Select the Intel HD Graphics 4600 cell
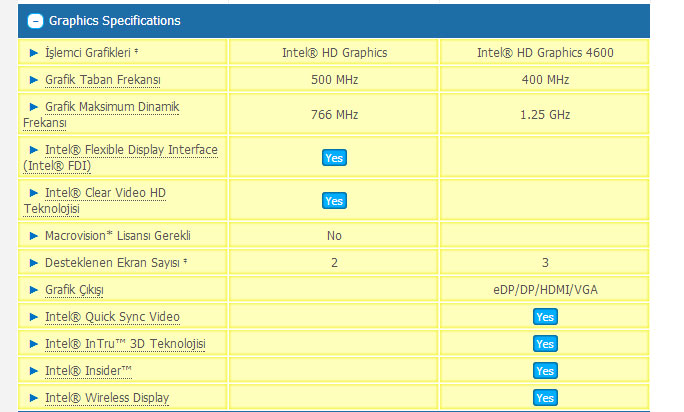This screenshot has height=412, width=684. [x=545, y=53]
